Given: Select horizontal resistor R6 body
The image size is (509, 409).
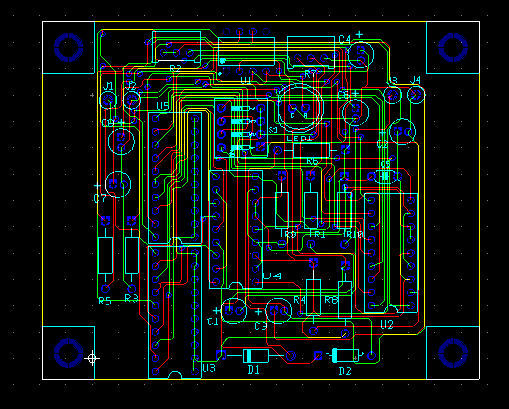Looking at the screenshot, I should [x=311, y=150].
